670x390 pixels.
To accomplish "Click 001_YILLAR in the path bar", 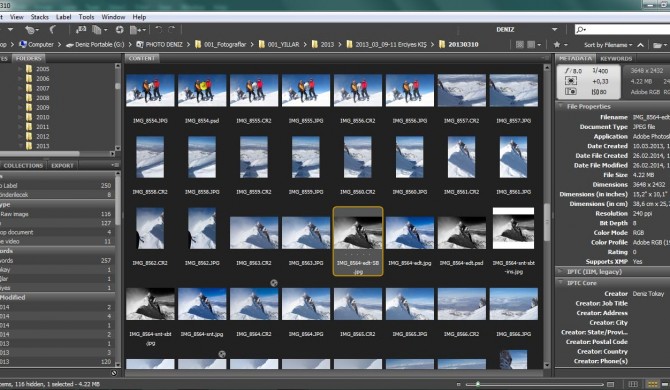I will click(279, 44).
